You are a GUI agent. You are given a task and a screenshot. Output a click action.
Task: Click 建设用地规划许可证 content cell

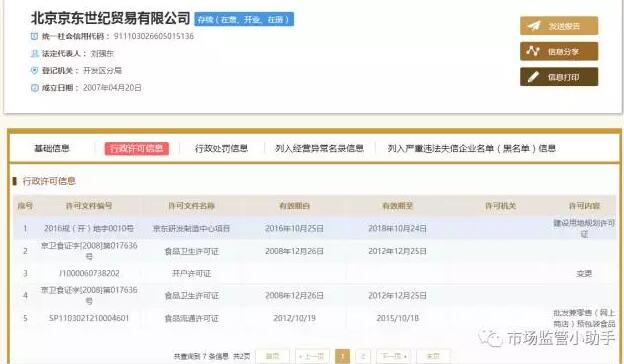[584, 228]
